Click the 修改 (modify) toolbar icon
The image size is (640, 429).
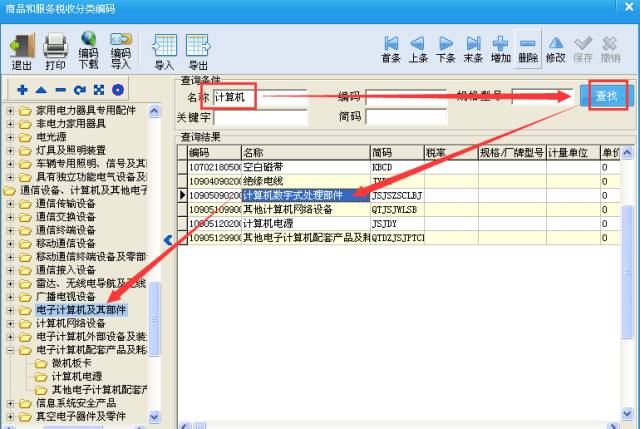(x=555, y=50)
